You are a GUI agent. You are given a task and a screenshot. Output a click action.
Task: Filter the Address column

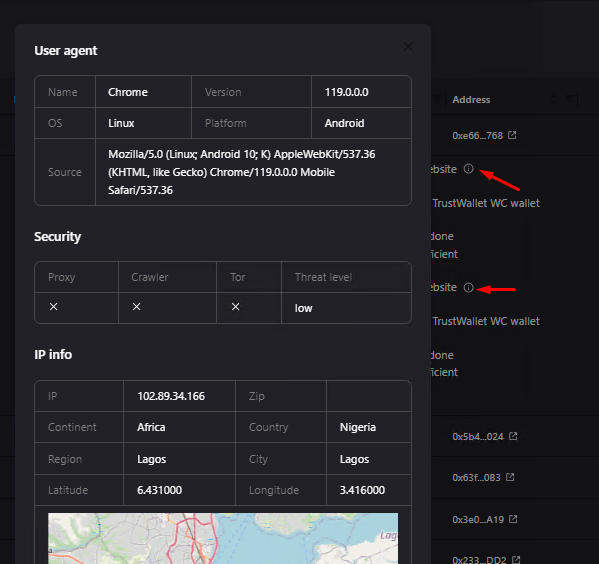(x=570, y=100)
